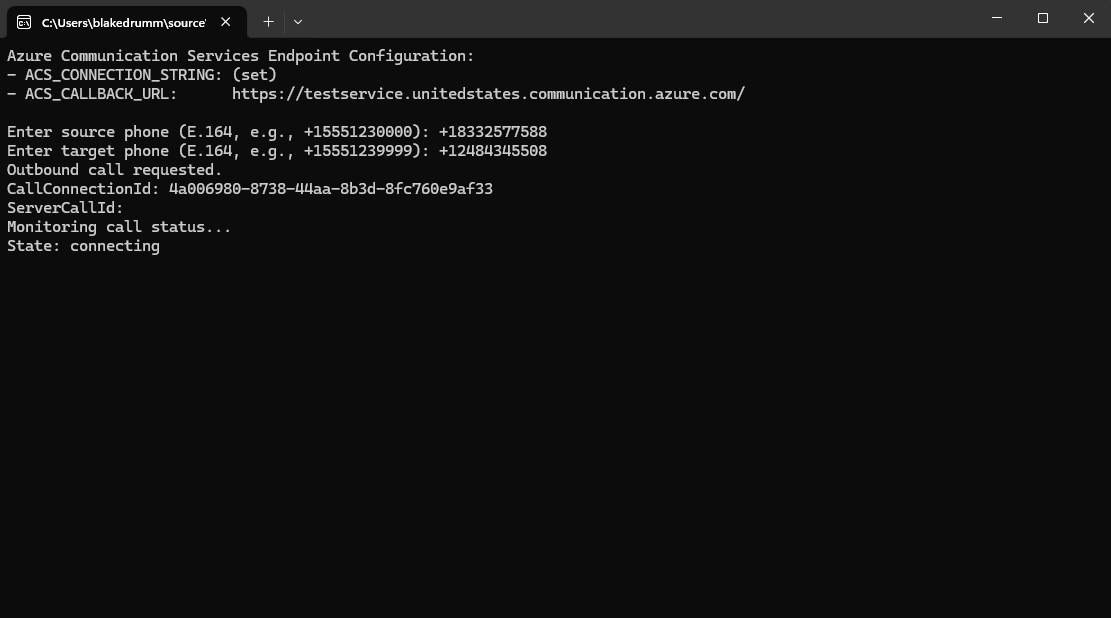
Task: Open the testservice.unitedstates.communication.azure.com URL
Action: coord(488,94)
